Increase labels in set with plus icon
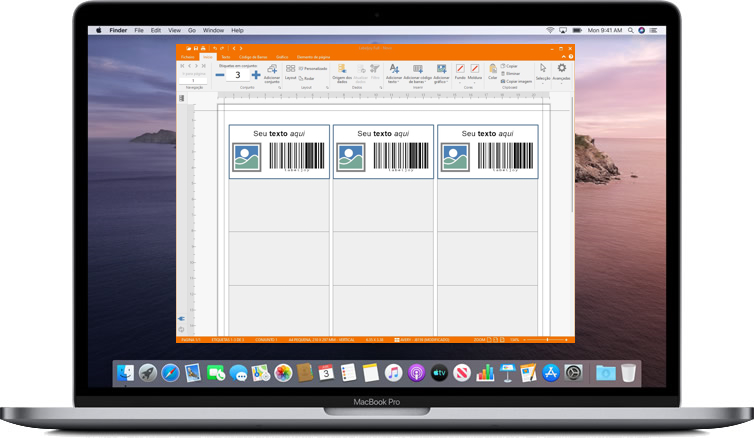 tap(256, 75)
